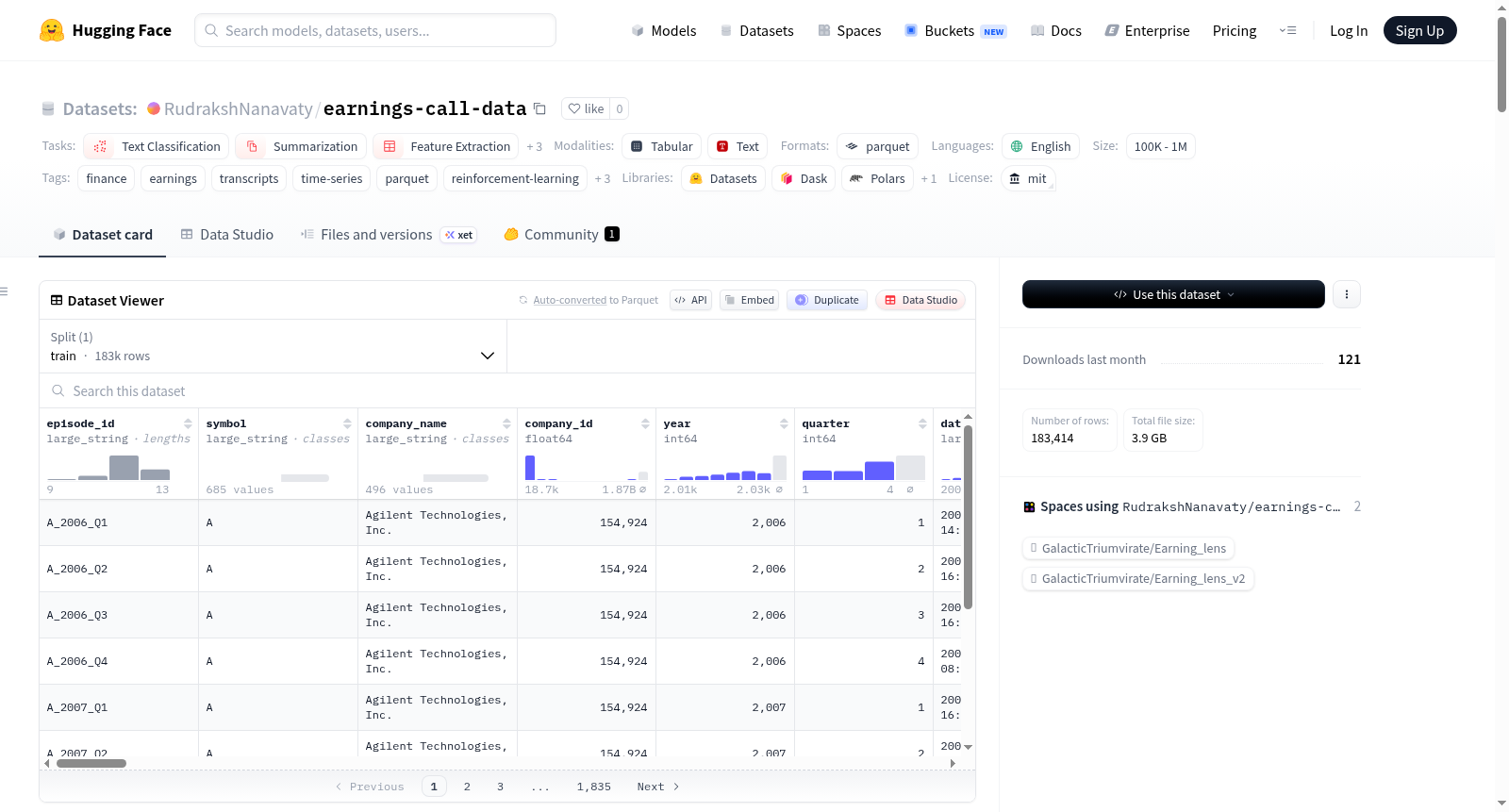Click the Search this dataset field
The image size is (1509, 812).
coord(507,390)
